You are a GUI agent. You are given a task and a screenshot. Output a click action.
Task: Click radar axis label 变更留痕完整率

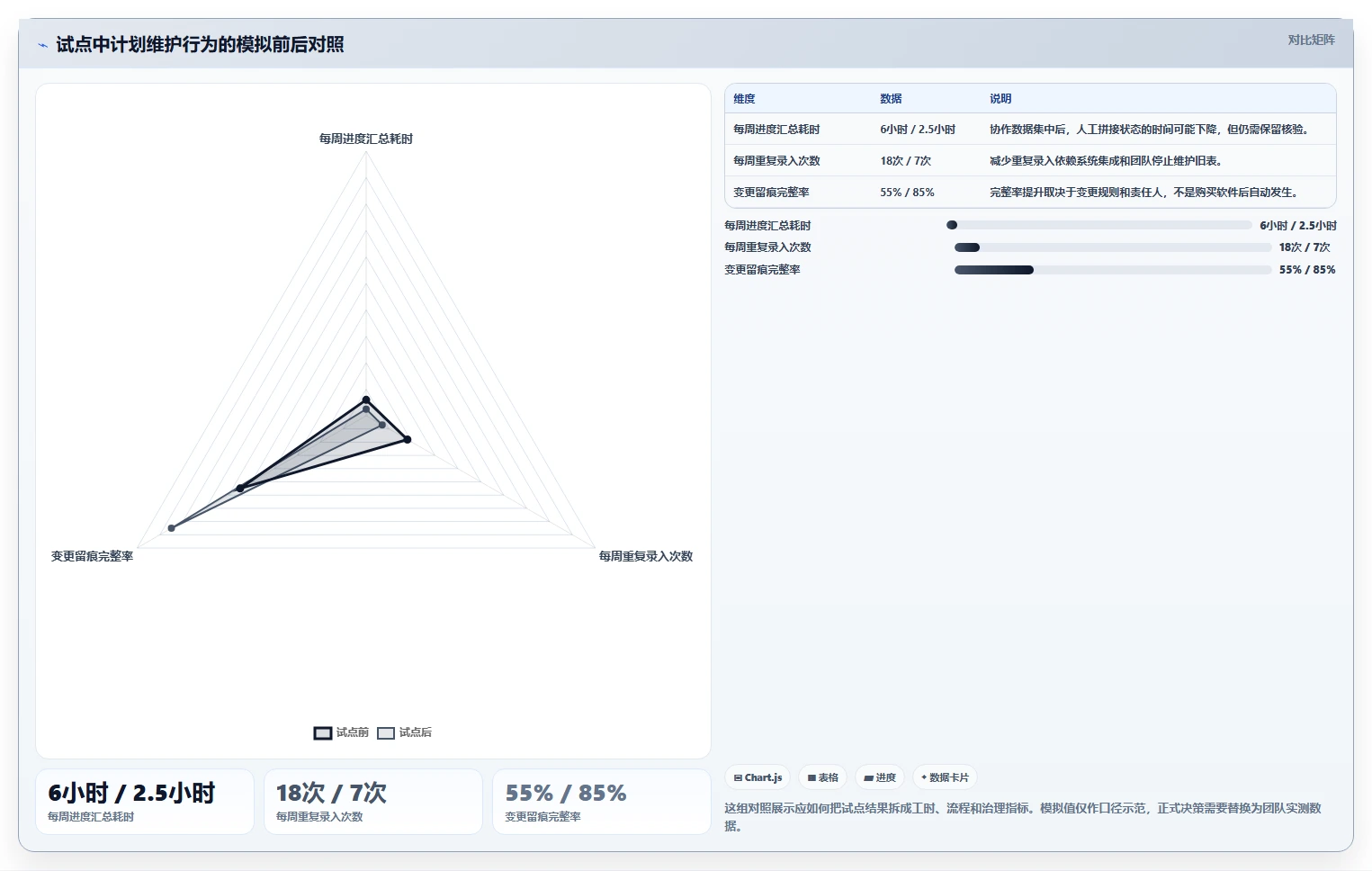coord(92,556)
